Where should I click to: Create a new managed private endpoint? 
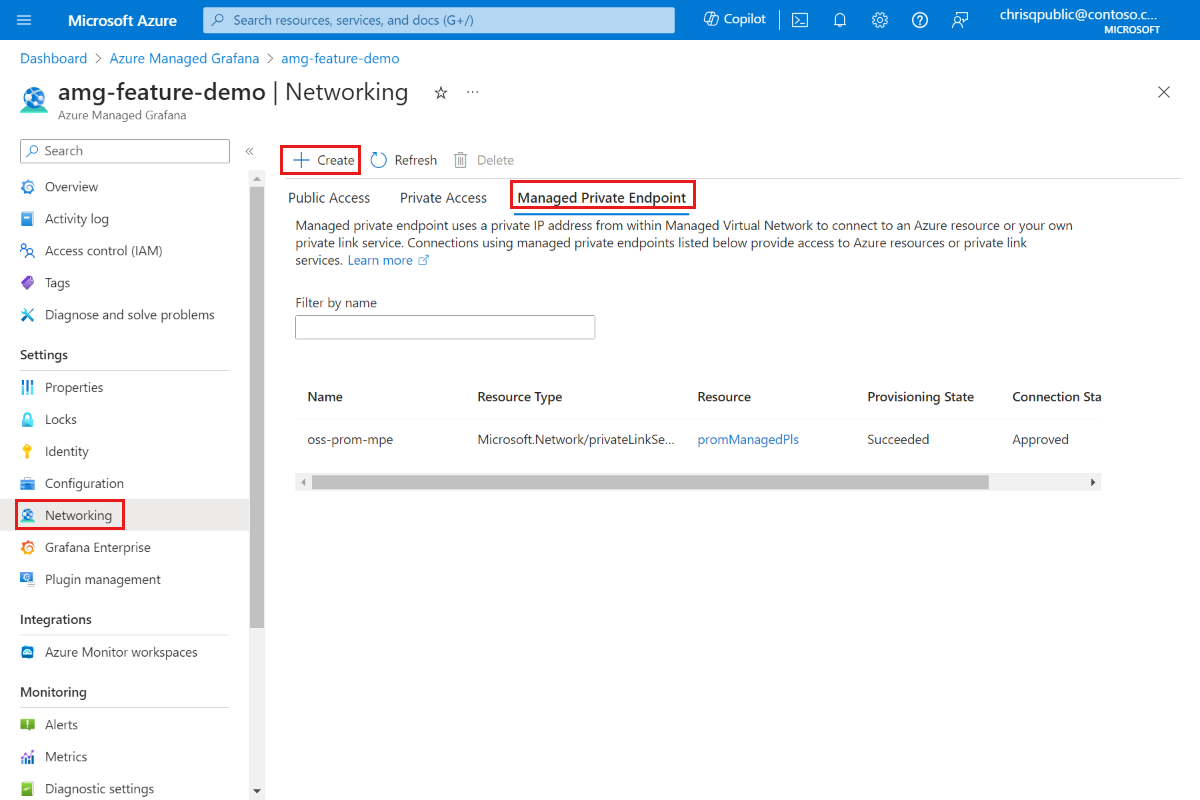coord(320,159)
